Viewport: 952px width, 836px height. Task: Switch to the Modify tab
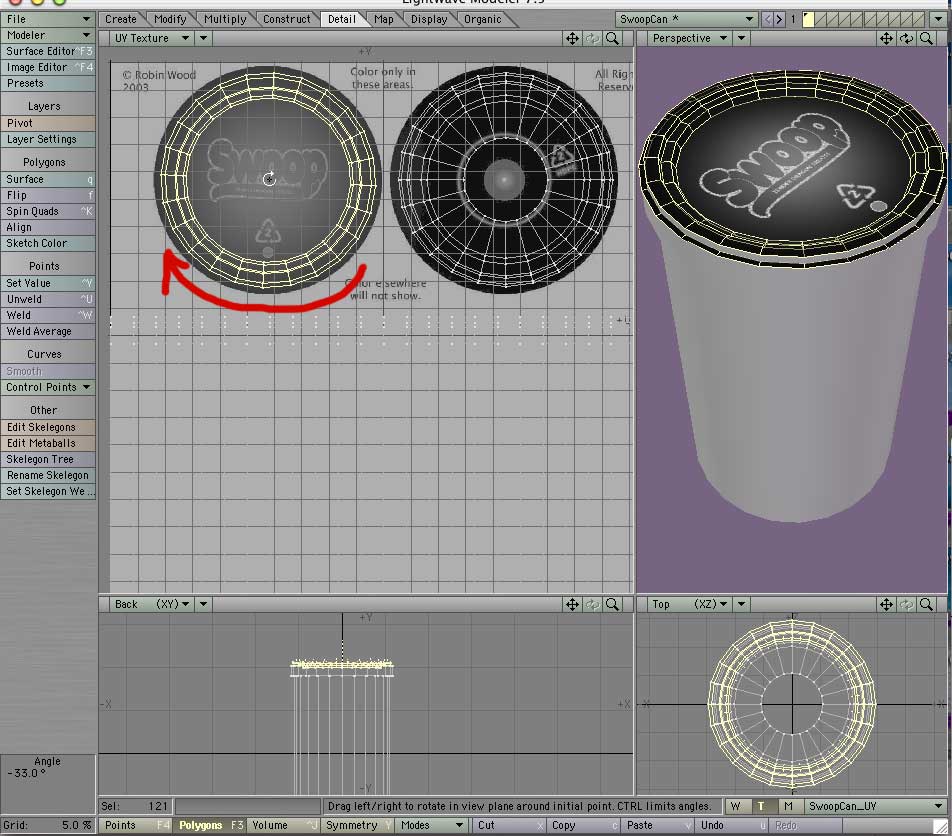point(170,19)
